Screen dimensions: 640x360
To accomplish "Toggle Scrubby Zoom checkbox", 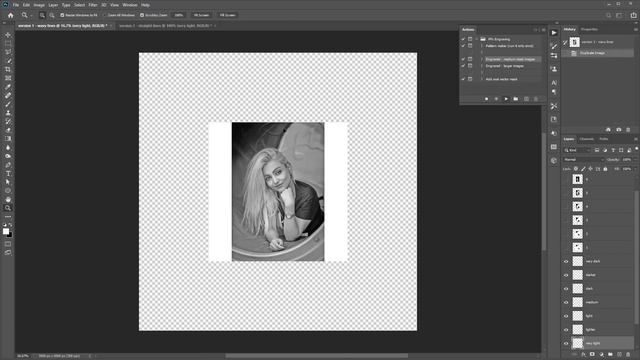I will click(x=142, y=15).
